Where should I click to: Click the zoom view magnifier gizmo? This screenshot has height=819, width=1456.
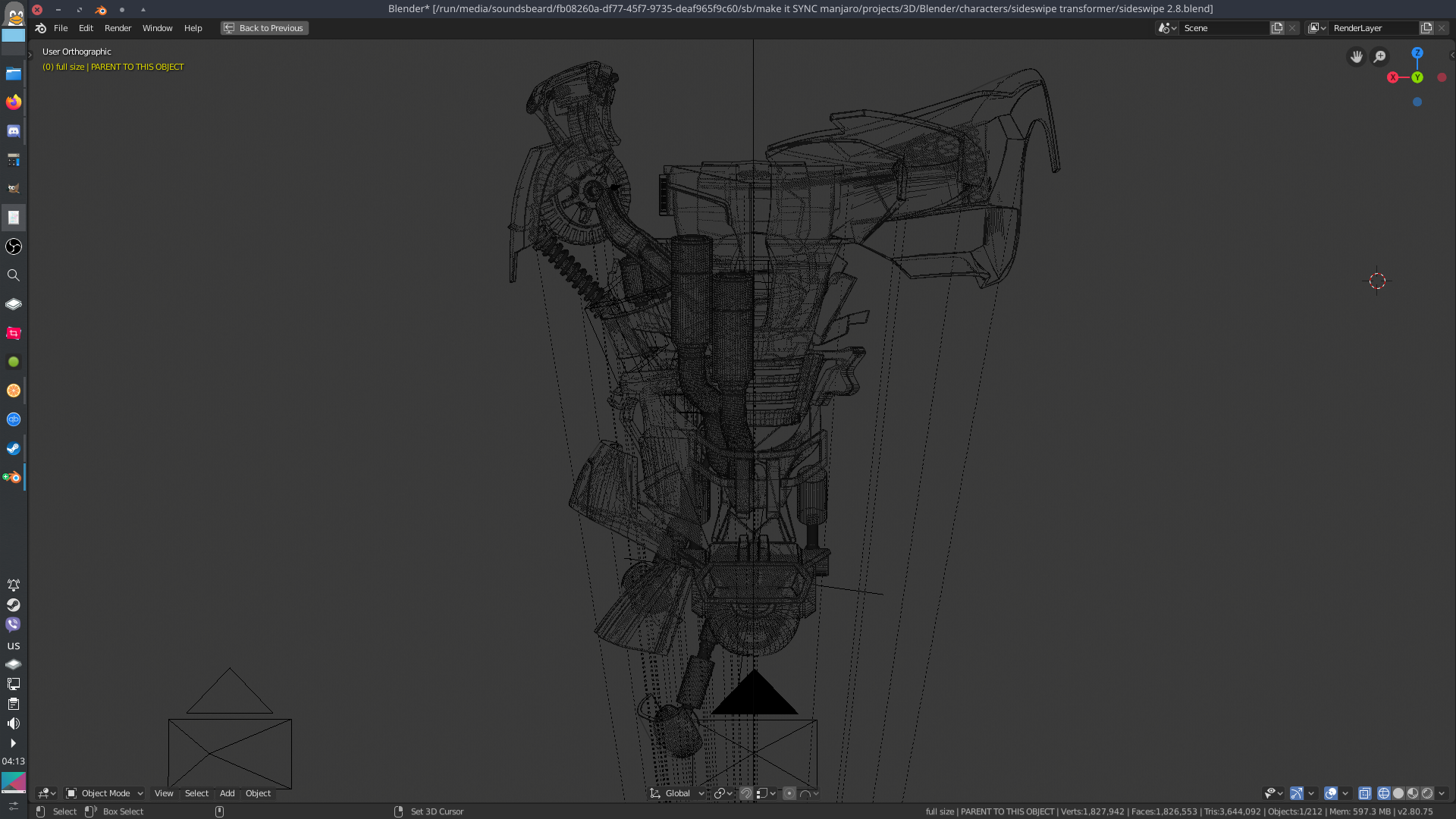(1380, 57)
